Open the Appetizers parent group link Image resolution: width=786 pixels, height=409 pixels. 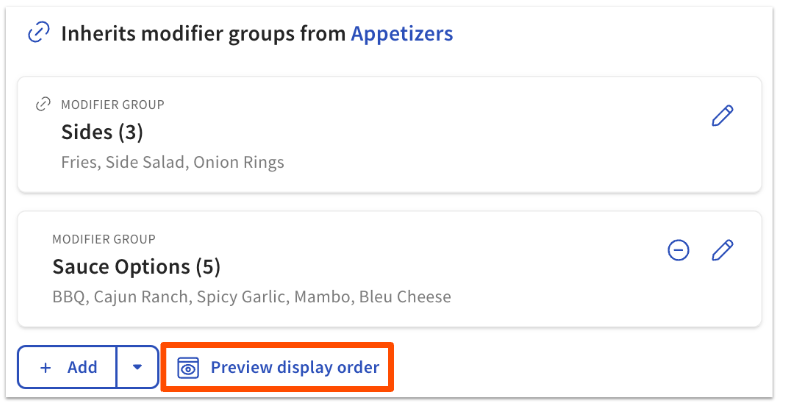point(401,33)
